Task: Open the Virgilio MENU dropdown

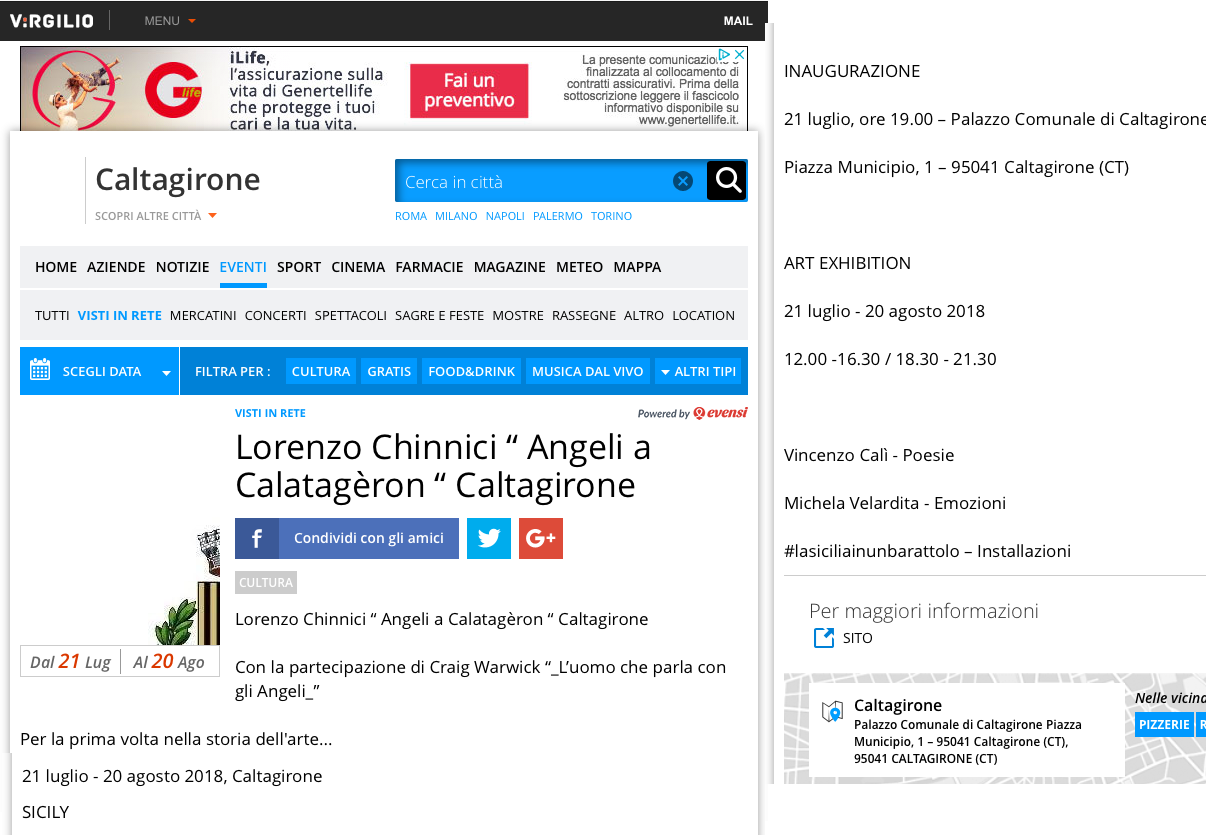Action: point(170,21)
